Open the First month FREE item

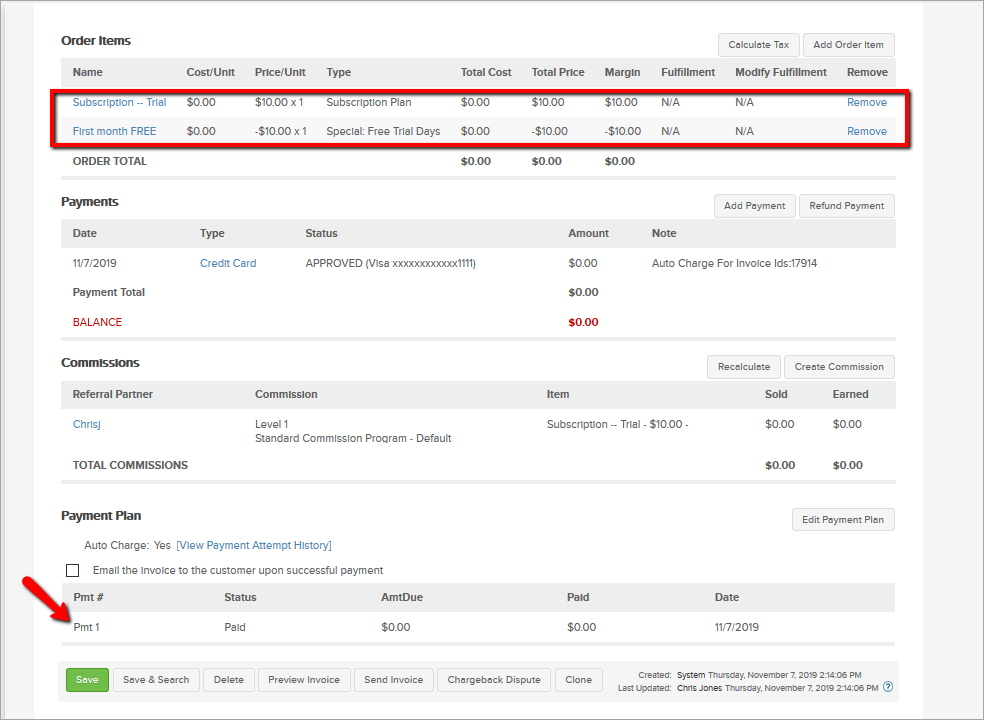(114, 131)
